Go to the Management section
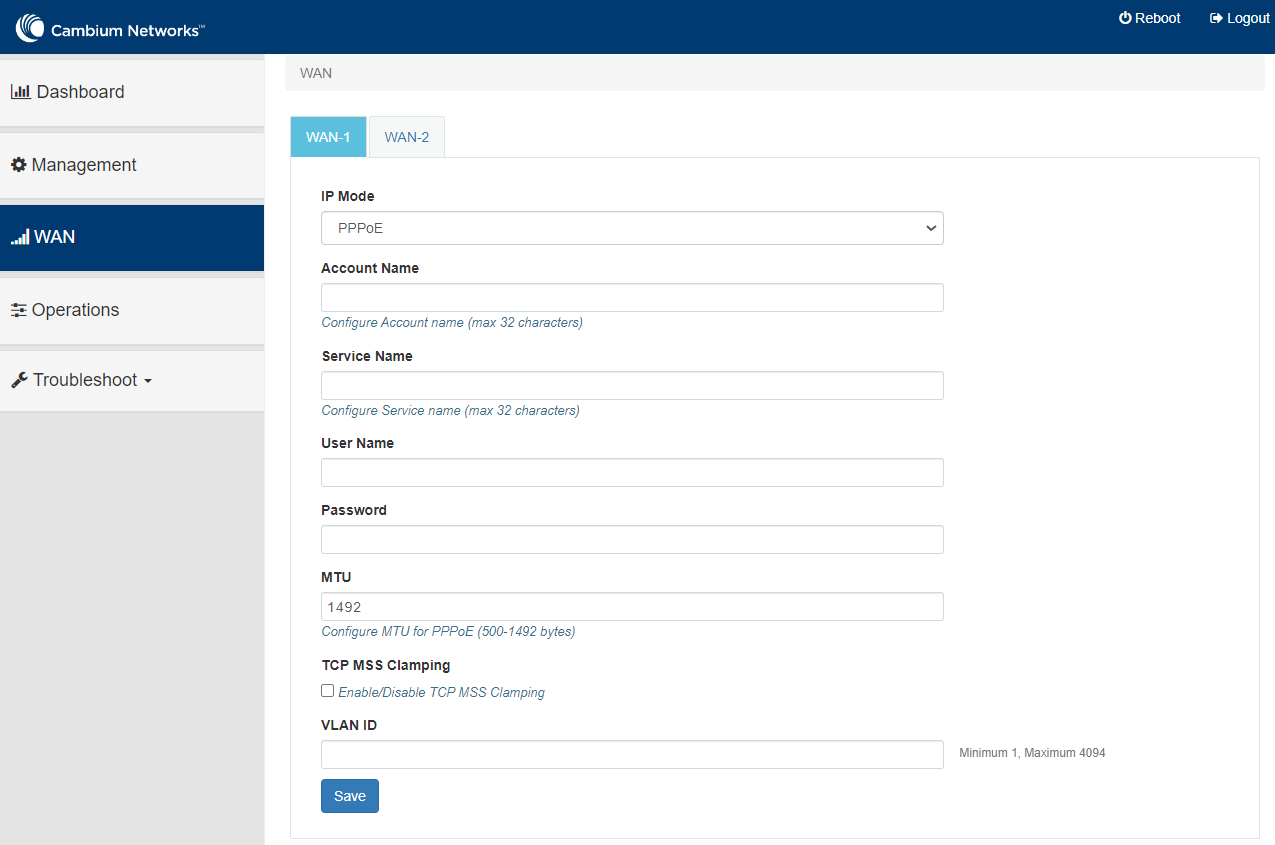The width and height of the screenshot is (1275, 845). pos(132,165)
